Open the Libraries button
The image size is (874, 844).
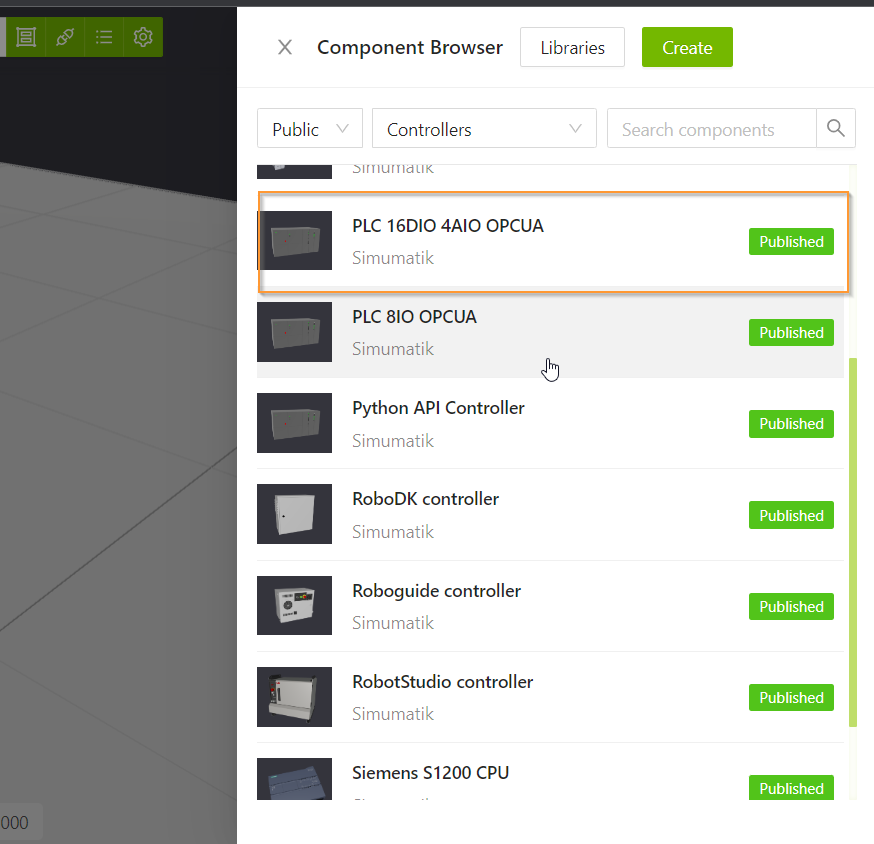572,47
